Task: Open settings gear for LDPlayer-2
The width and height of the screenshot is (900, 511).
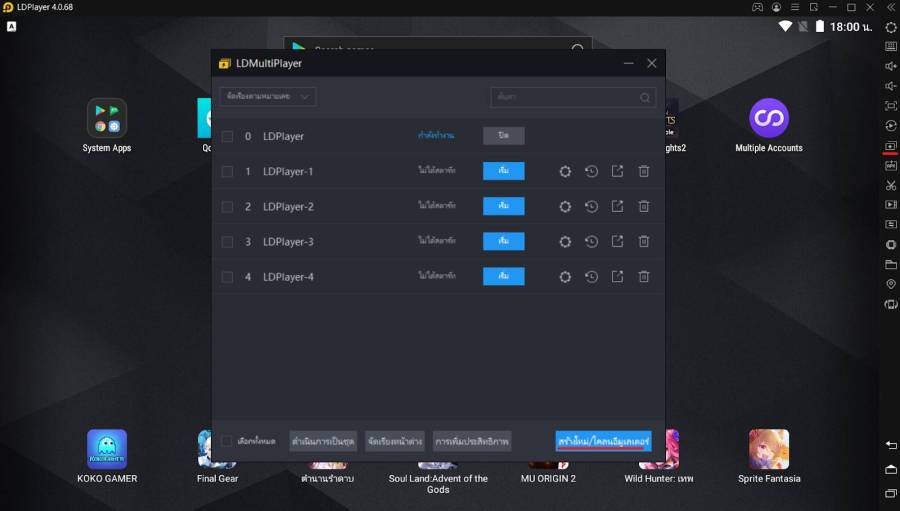Action: point(565,206)
